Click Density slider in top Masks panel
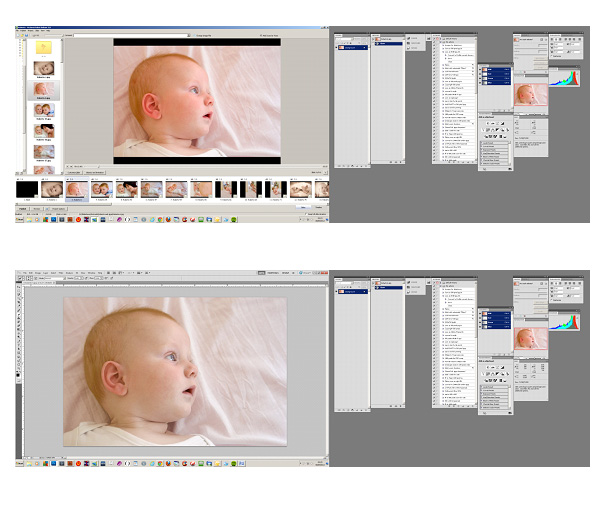This screenshot has width=611, height=506. [531, 49]
